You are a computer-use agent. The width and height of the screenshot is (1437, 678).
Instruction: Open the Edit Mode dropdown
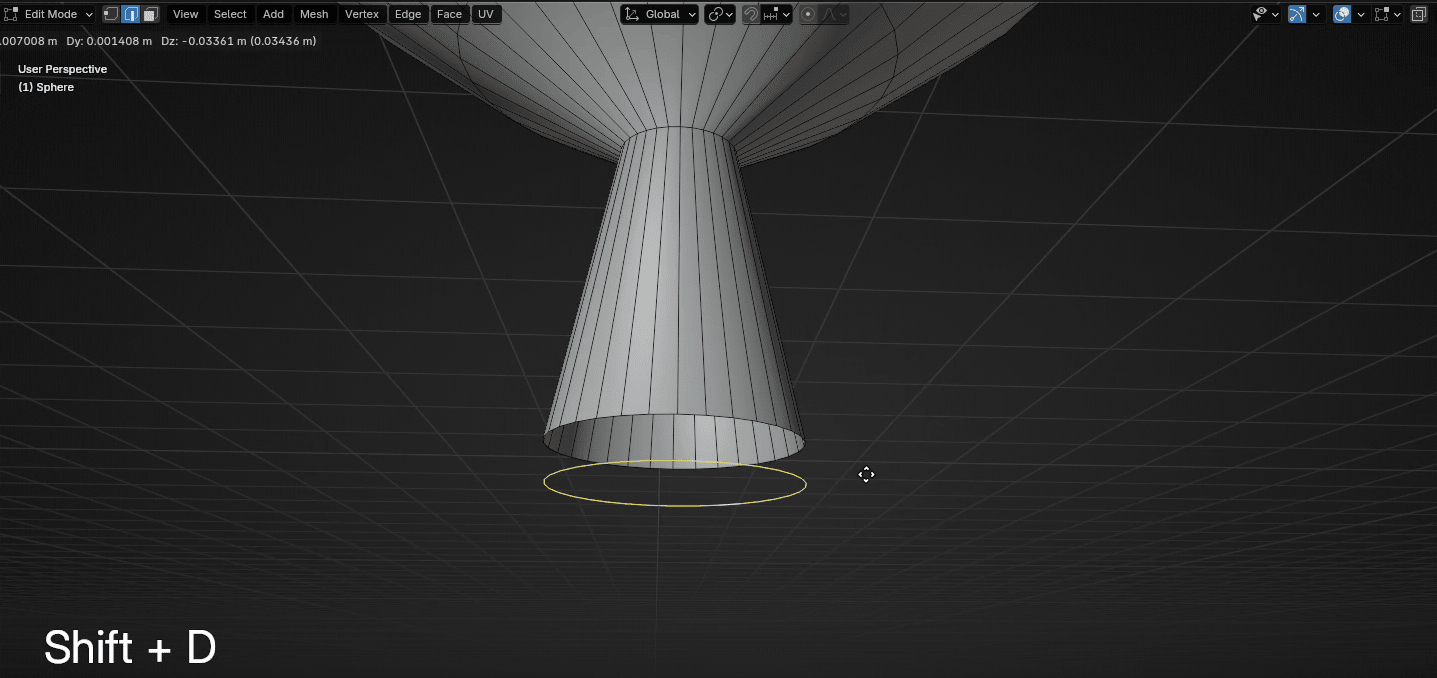(50, 14)
